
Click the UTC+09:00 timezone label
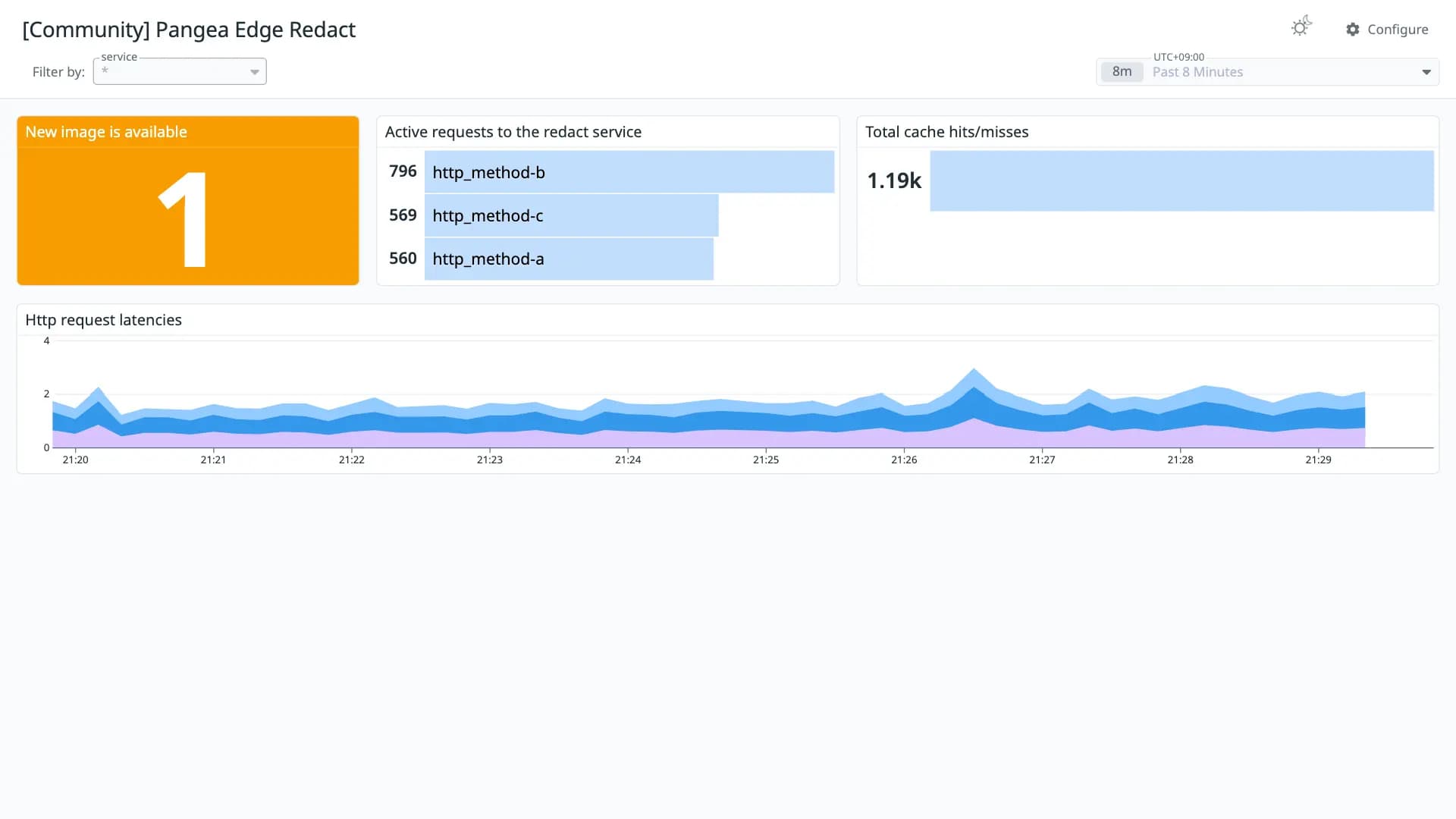(x=1178, y=57)
